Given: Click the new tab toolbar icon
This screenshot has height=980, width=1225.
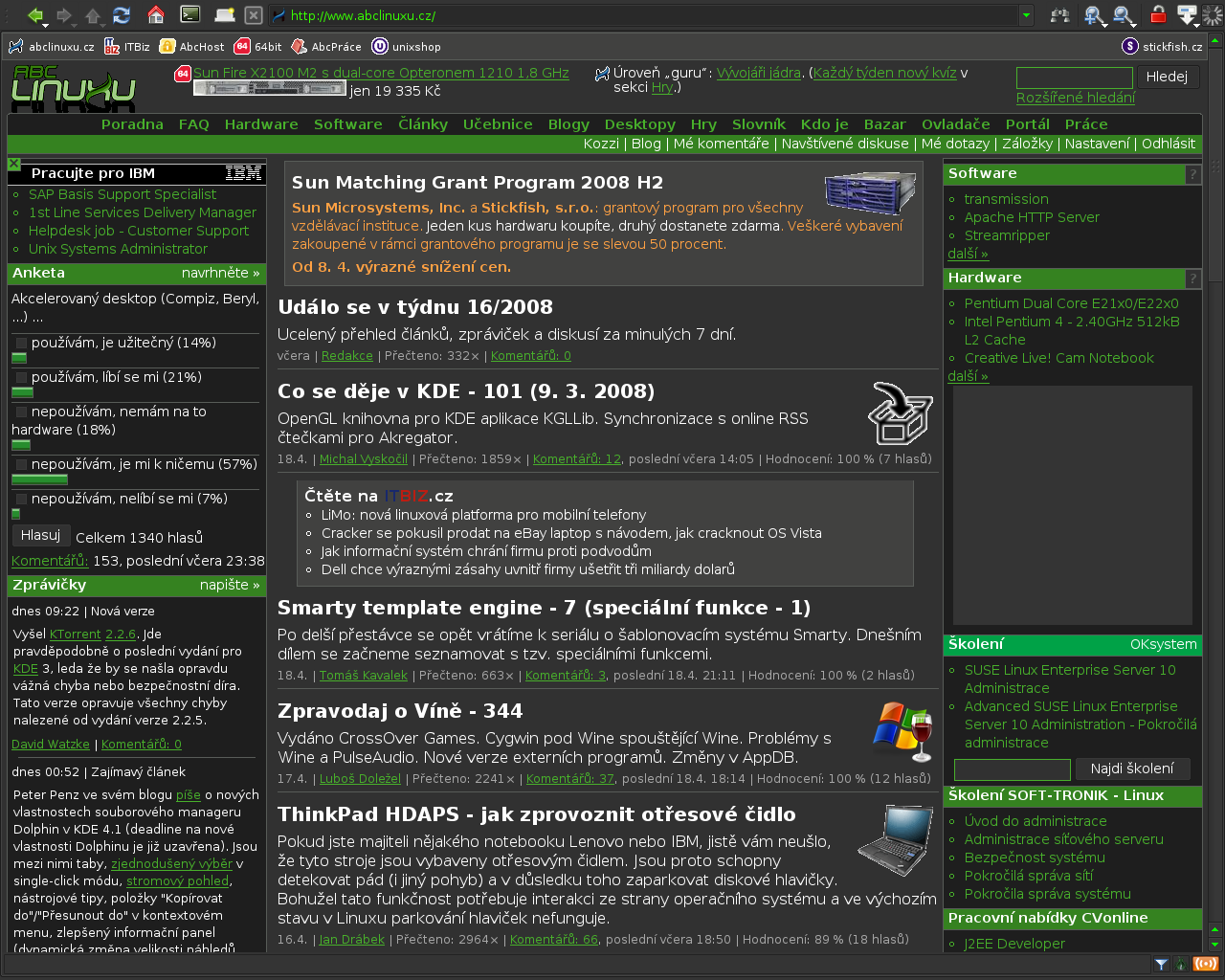Looking at the screenshot, I should coord(225,14).
